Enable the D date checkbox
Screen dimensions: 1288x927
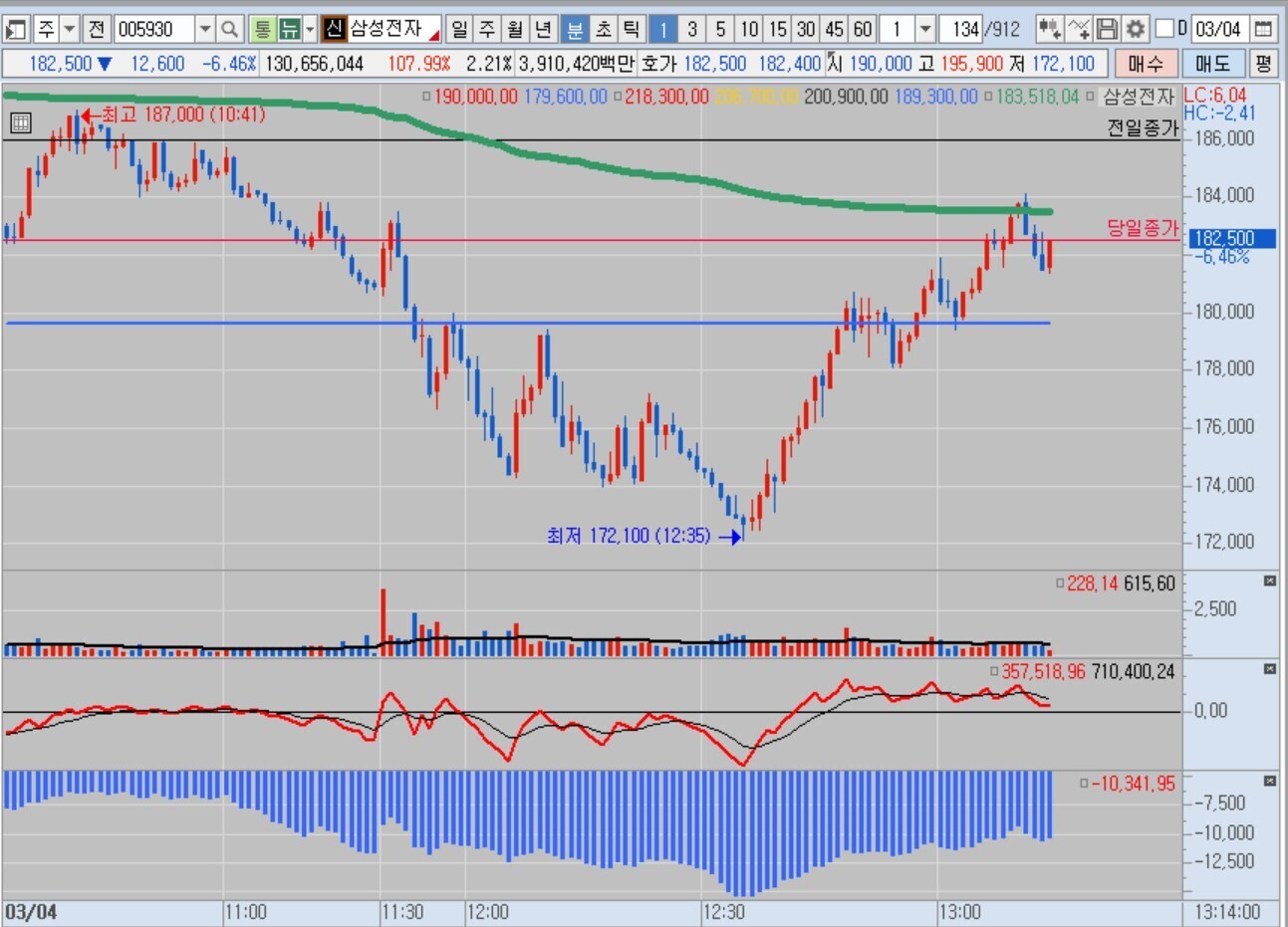pos(1163,29)
